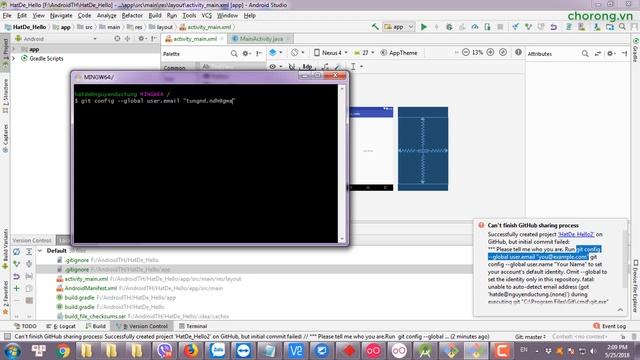The width and height of the screenshot is (640, 360).
Task: Click the Debug app bug icon
Action: [449, 27]
